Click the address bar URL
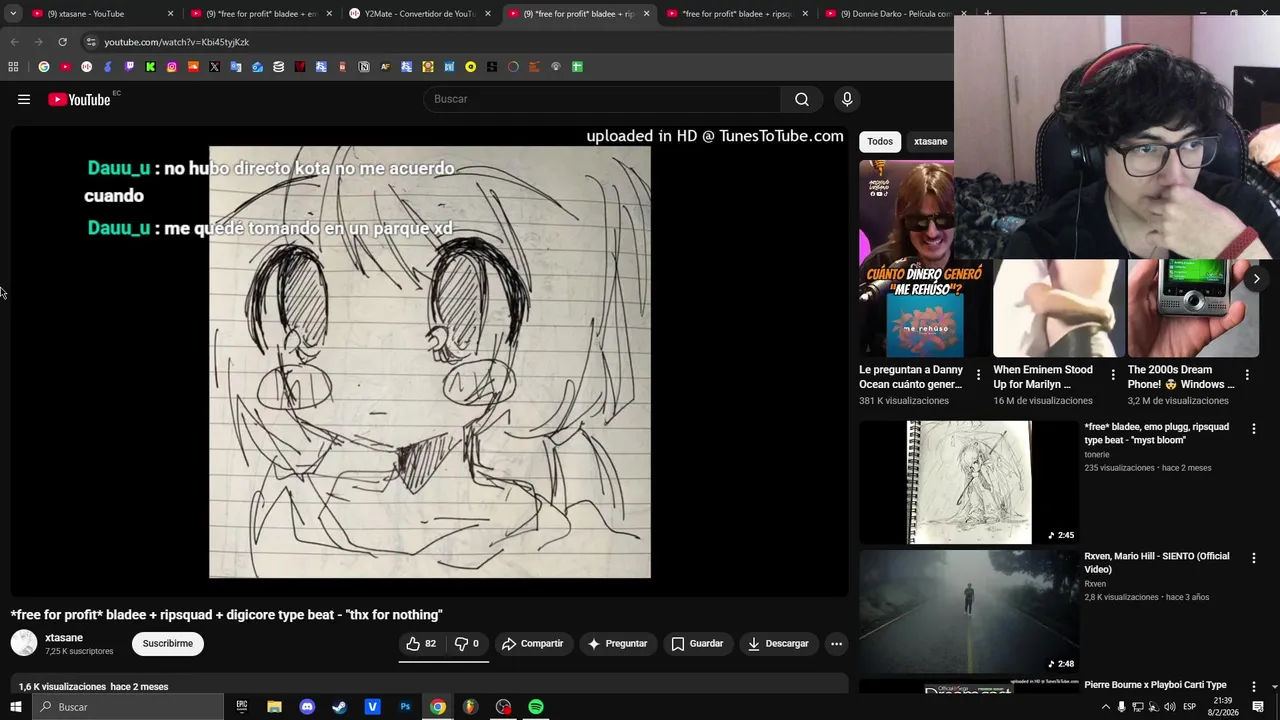This screenshot has height=720, width=1280. [177, 42]
